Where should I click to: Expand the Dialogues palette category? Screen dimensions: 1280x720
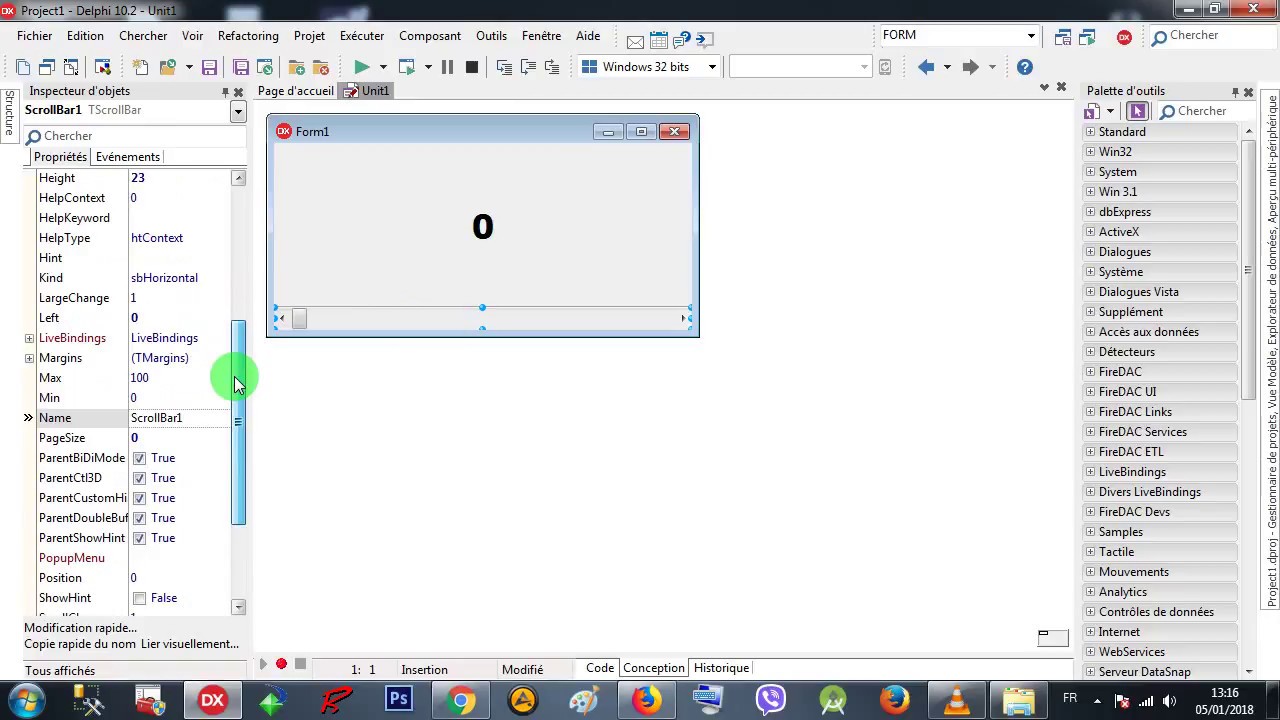click(1090, 252)
